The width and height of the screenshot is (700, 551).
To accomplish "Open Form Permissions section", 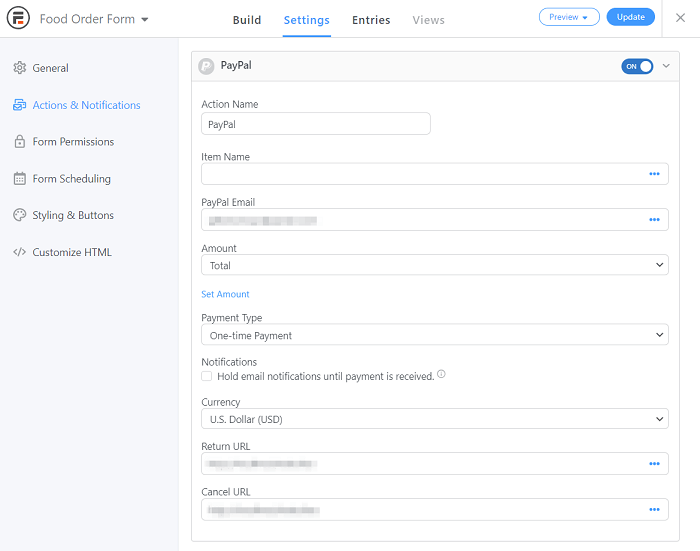I will [x=73, y=142].
